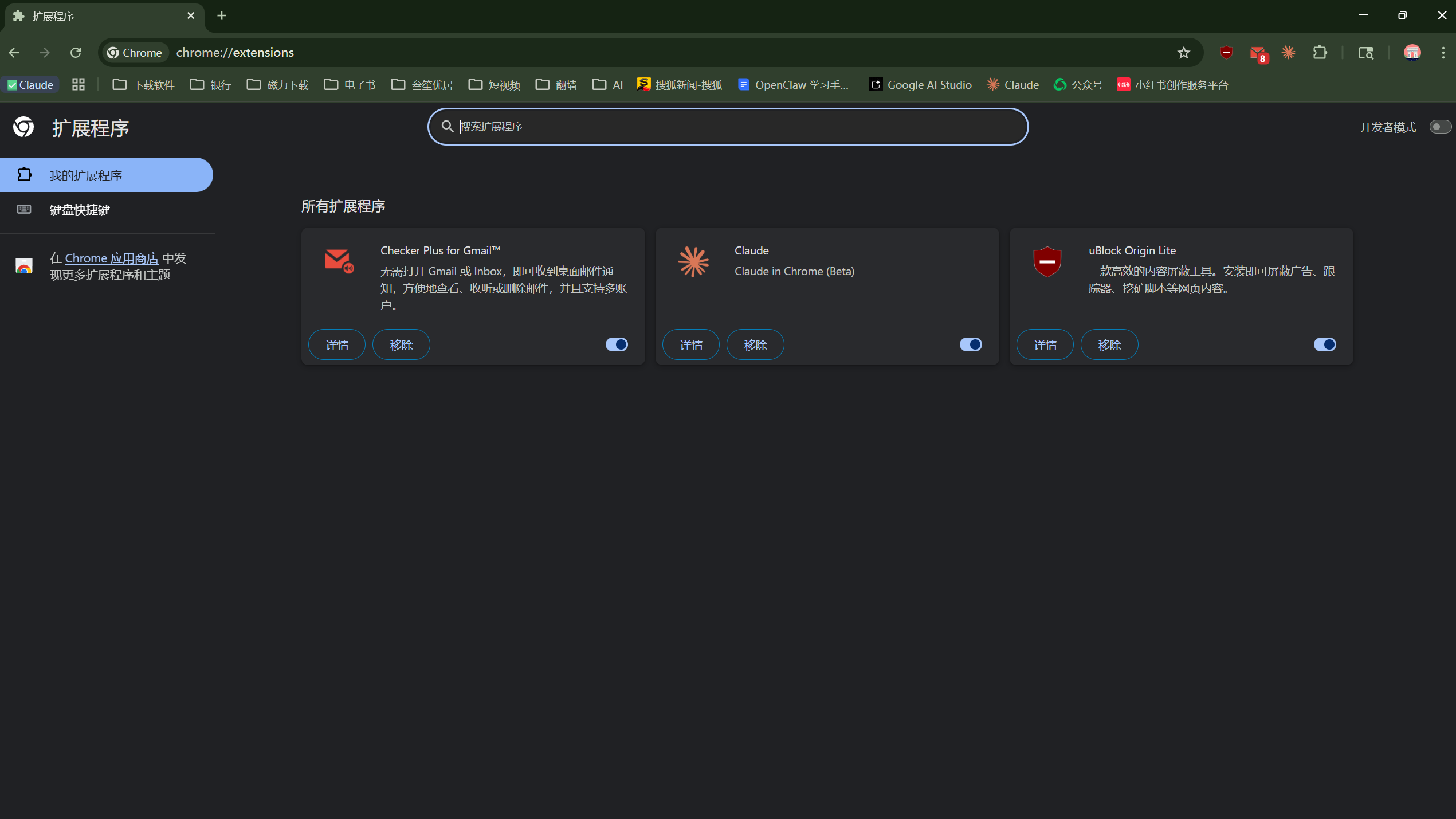Reload the extensions page
Screen dimensions: 1456x819
[x=76, y=53]
